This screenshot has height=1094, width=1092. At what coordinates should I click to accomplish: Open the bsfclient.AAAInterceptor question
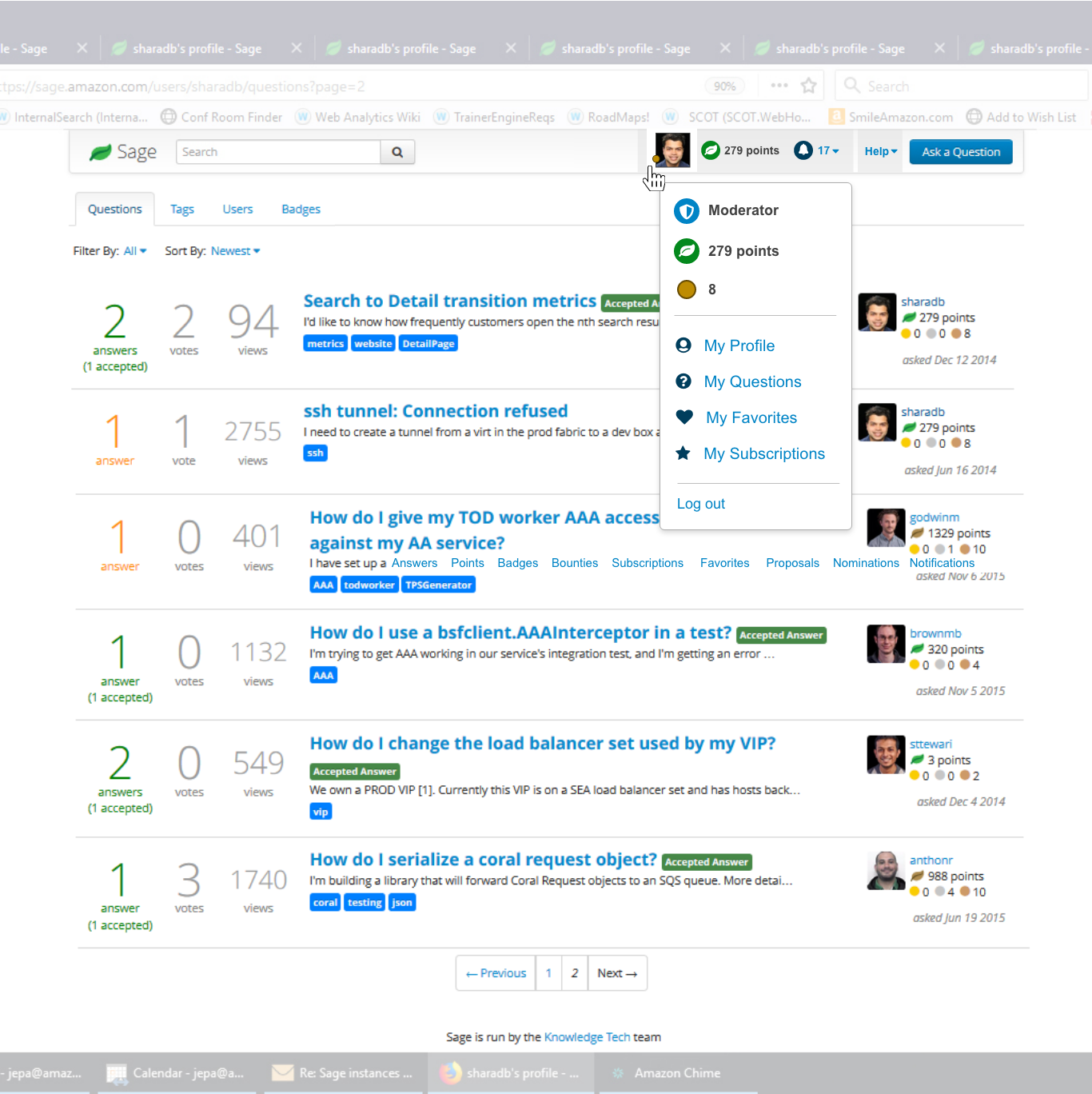[x=520, y=633]
